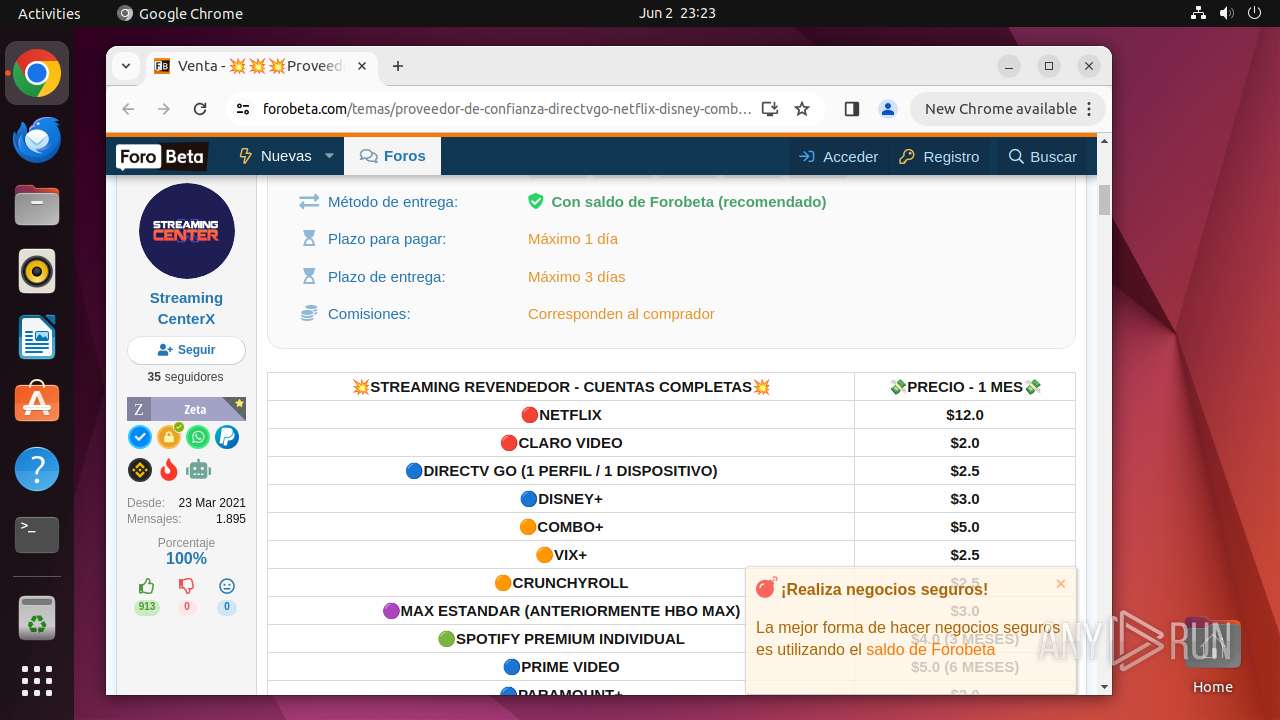Click the neutral face rating icon
Screen dimensions: 1280x720
click(x=227, y=586)
